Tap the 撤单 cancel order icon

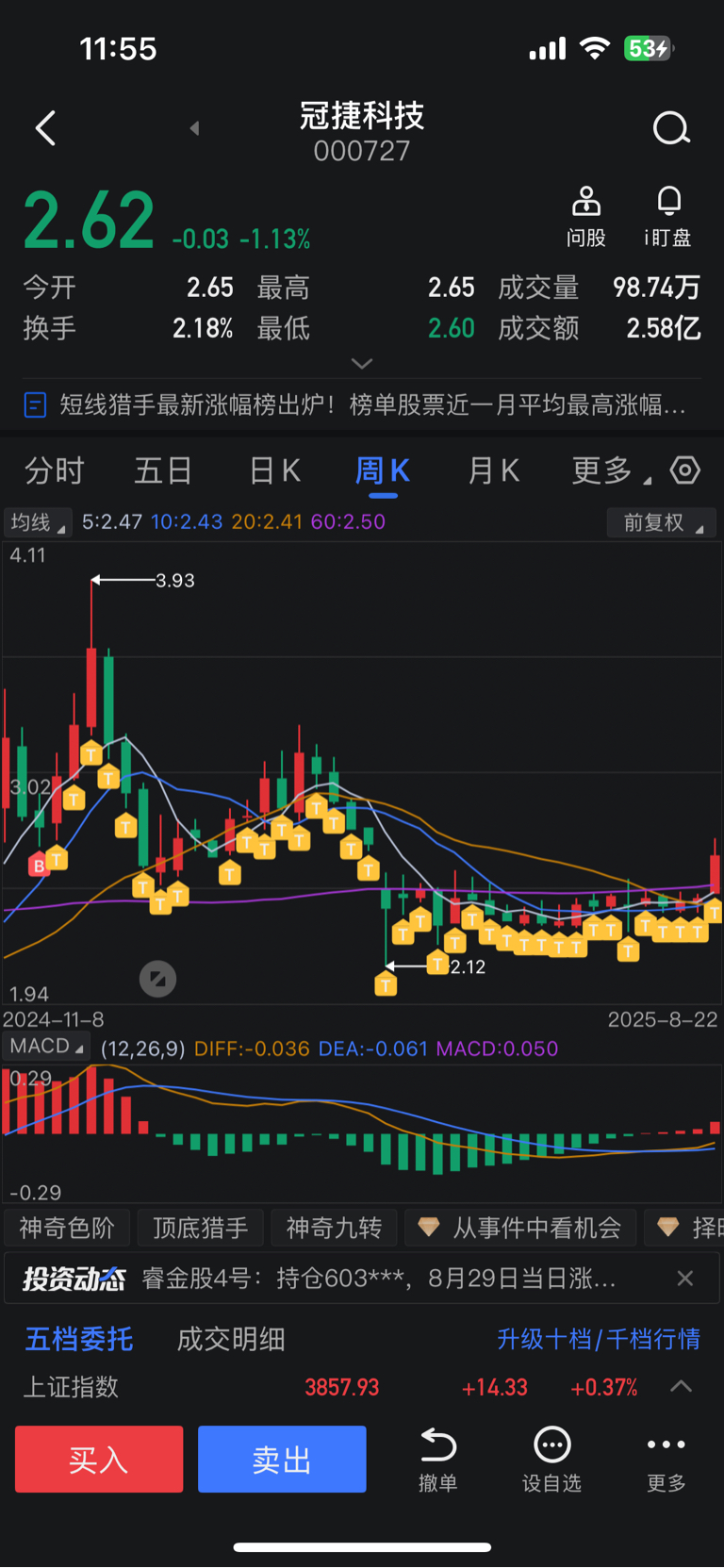coord(437,1461)
